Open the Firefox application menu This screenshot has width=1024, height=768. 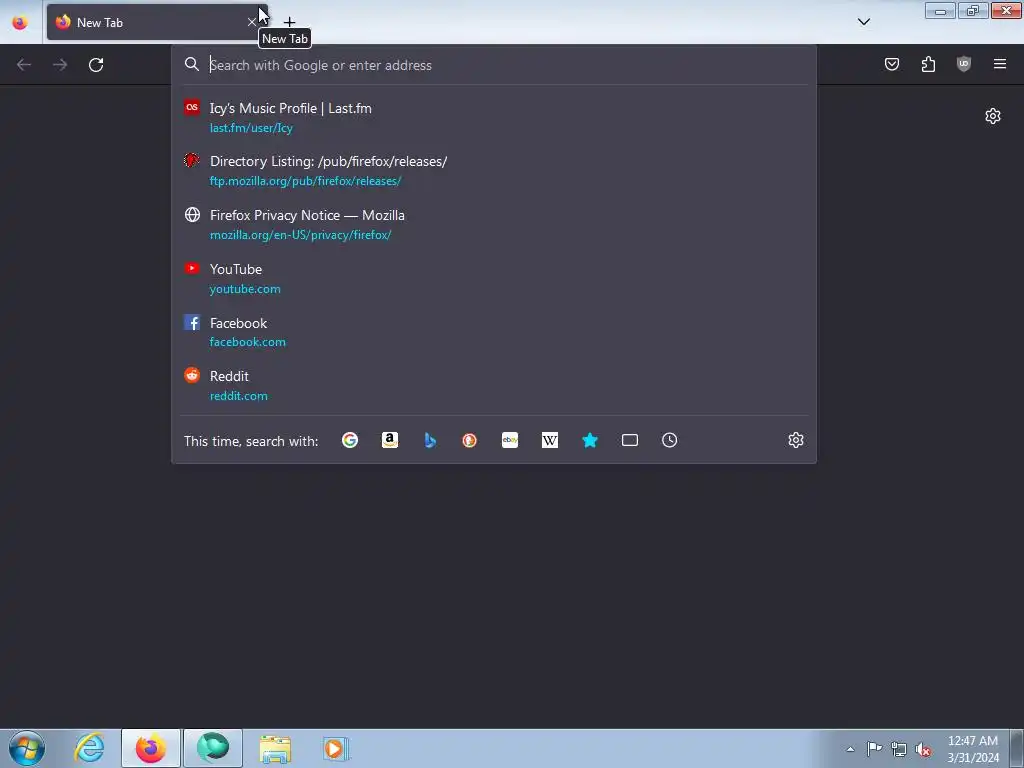[1000, 64]
